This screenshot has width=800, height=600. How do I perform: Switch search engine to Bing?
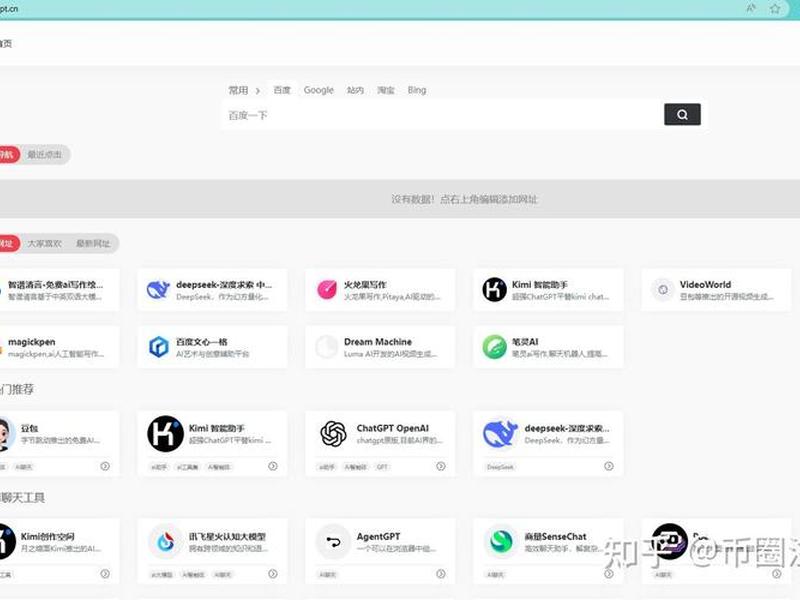click(417, 90)
